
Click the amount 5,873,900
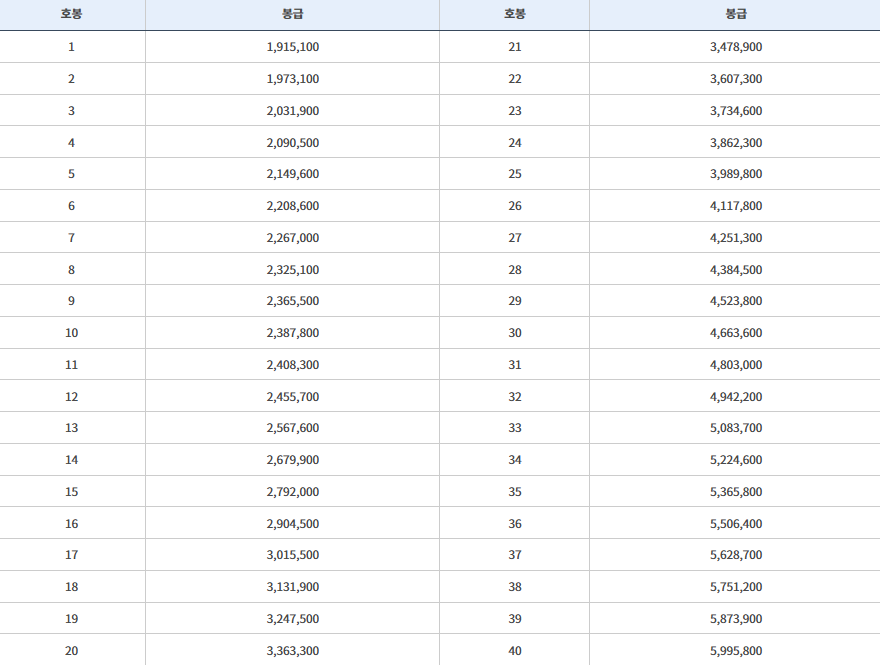(736, 618)
